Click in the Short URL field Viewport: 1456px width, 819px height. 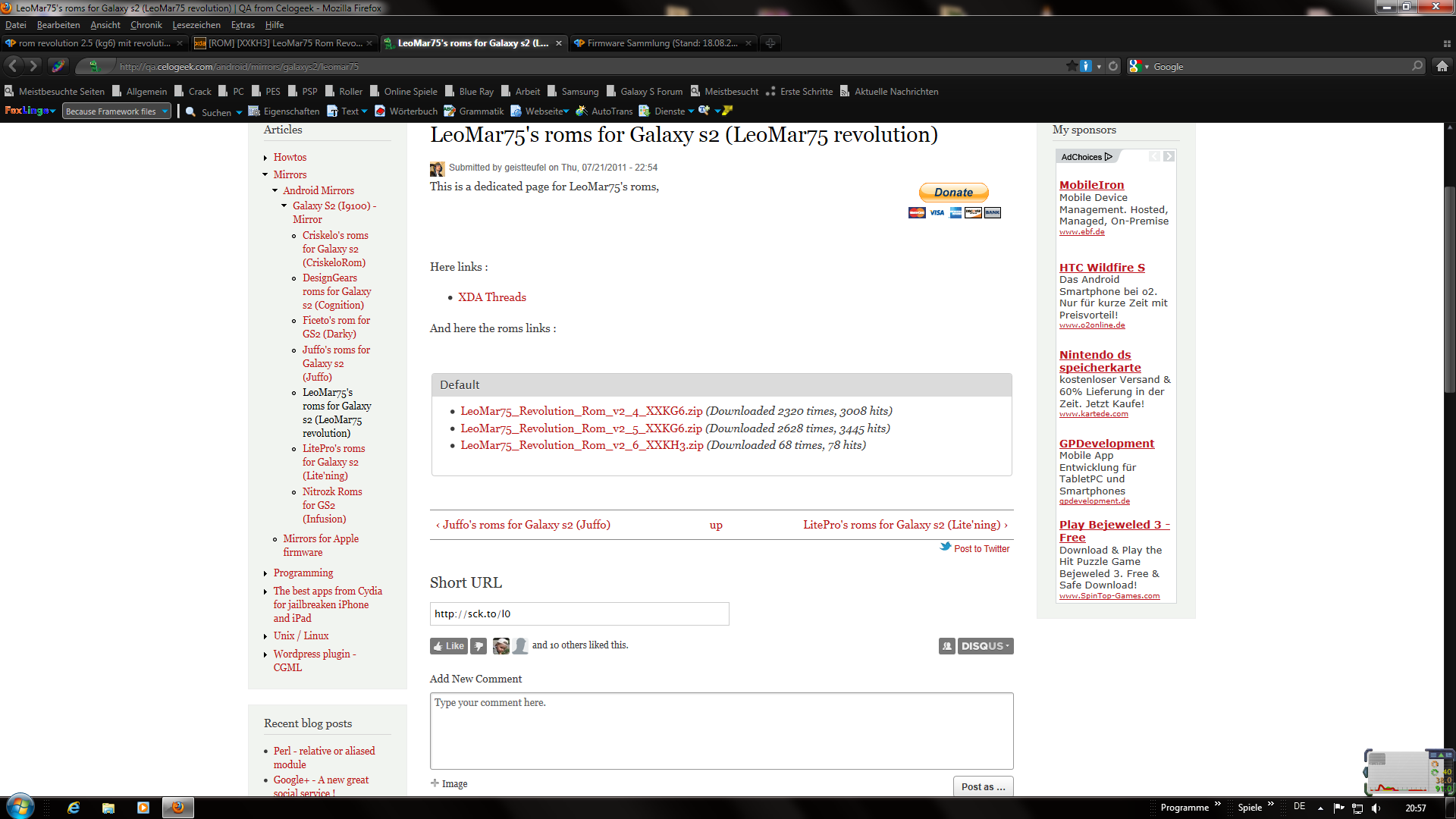579,614
